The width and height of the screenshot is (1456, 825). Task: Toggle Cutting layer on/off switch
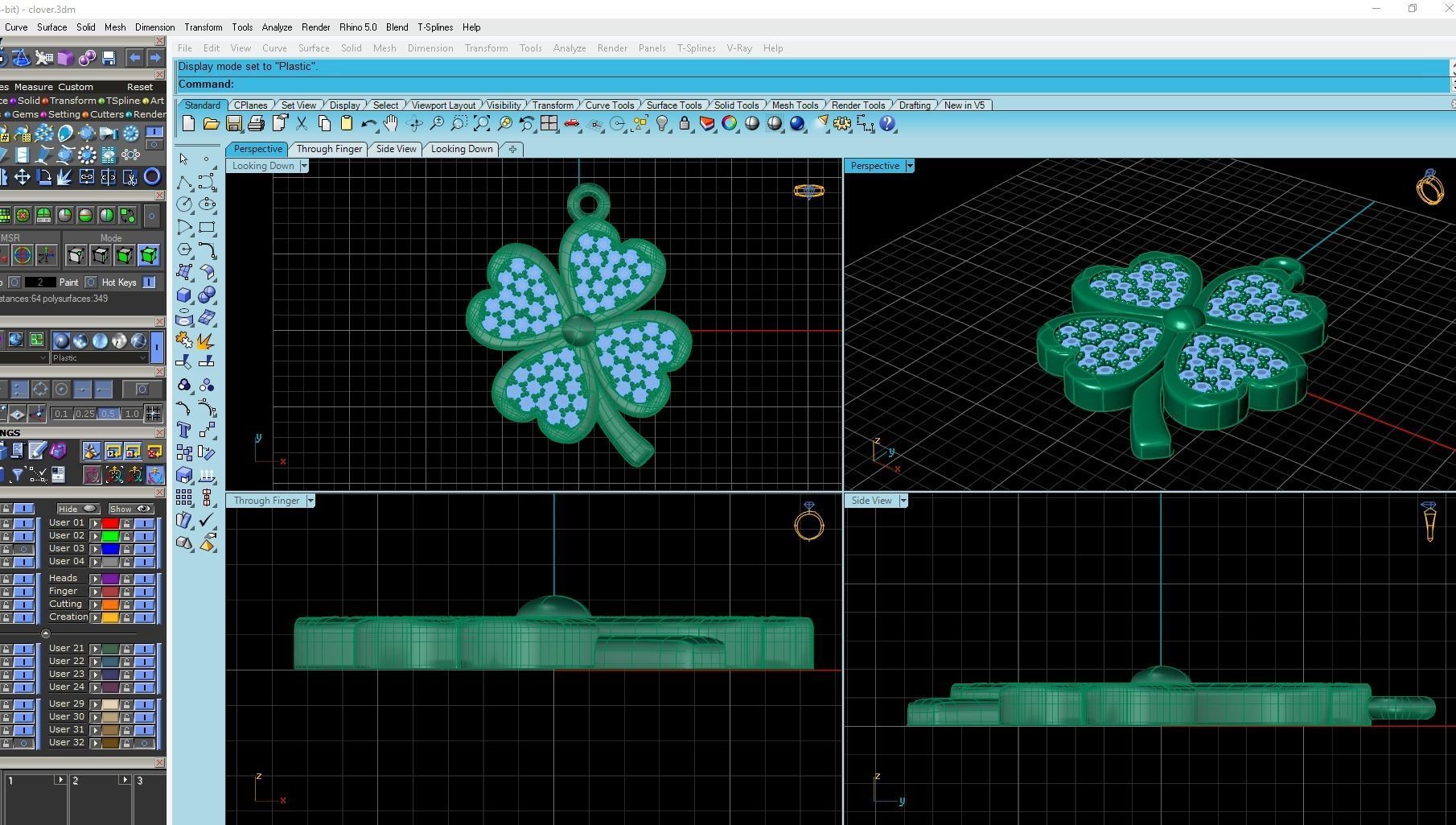coord(145,604)
